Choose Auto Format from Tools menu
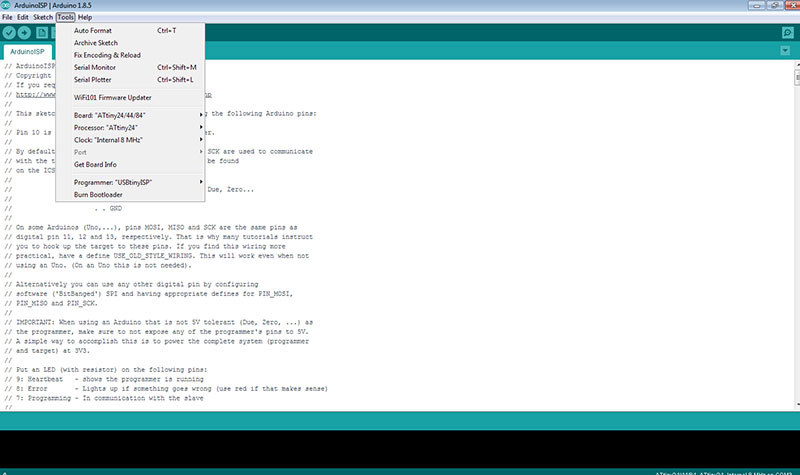Viewport: 800px width, 475px height. coord(130,31)
